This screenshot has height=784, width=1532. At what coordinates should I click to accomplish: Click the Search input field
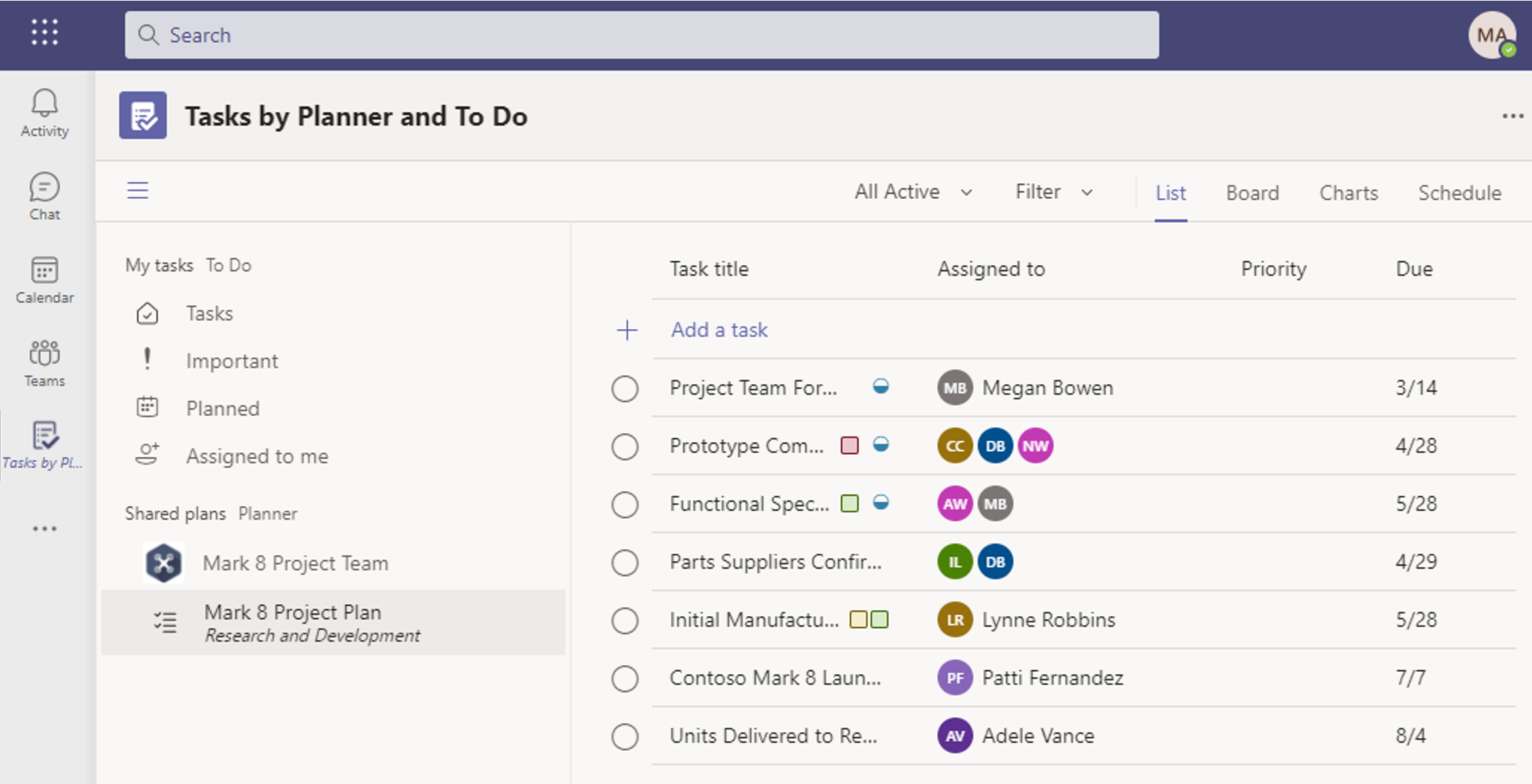641,35
